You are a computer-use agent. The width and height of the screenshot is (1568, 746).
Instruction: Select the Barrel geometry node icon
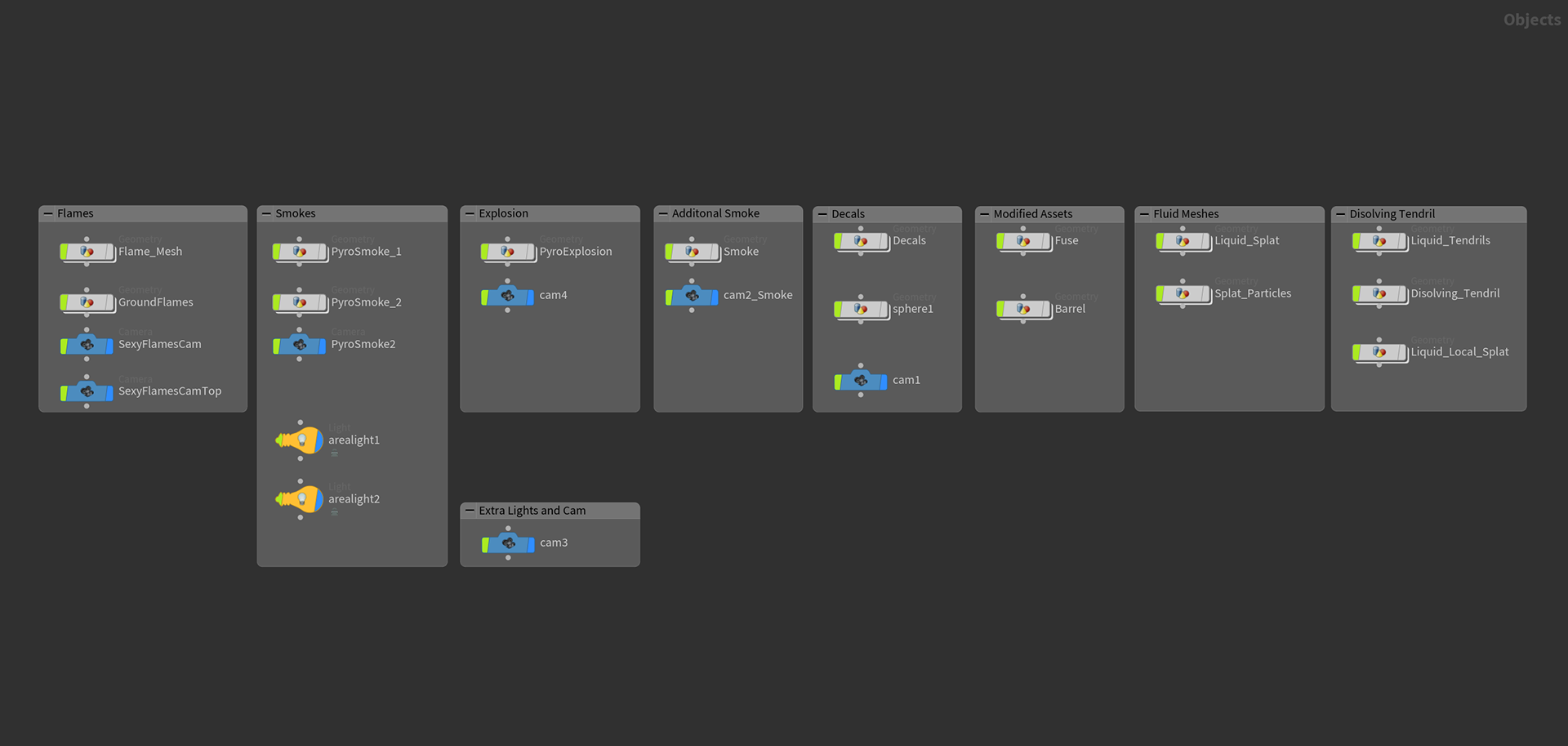pyautogui.click(x=1023, y=309)
